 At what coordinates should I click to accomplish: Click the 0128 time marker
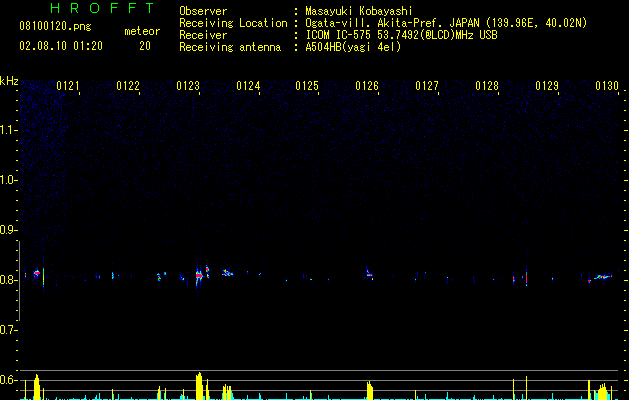click(487, 86)
